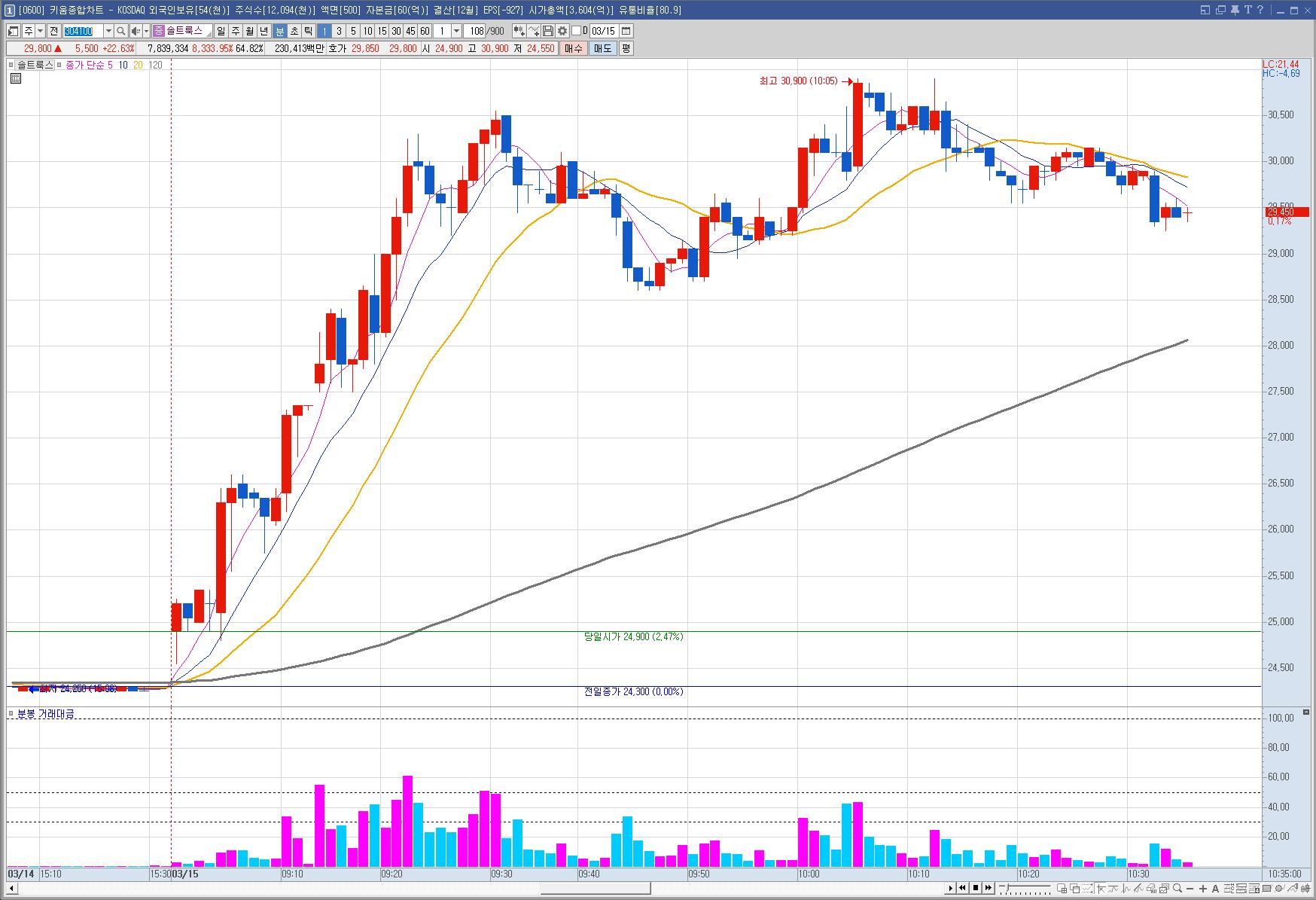The height and width of the screenshot is (900, 1316).
Task: Click the 종가 단순 moving average label
Action: (x=84, y=66)
